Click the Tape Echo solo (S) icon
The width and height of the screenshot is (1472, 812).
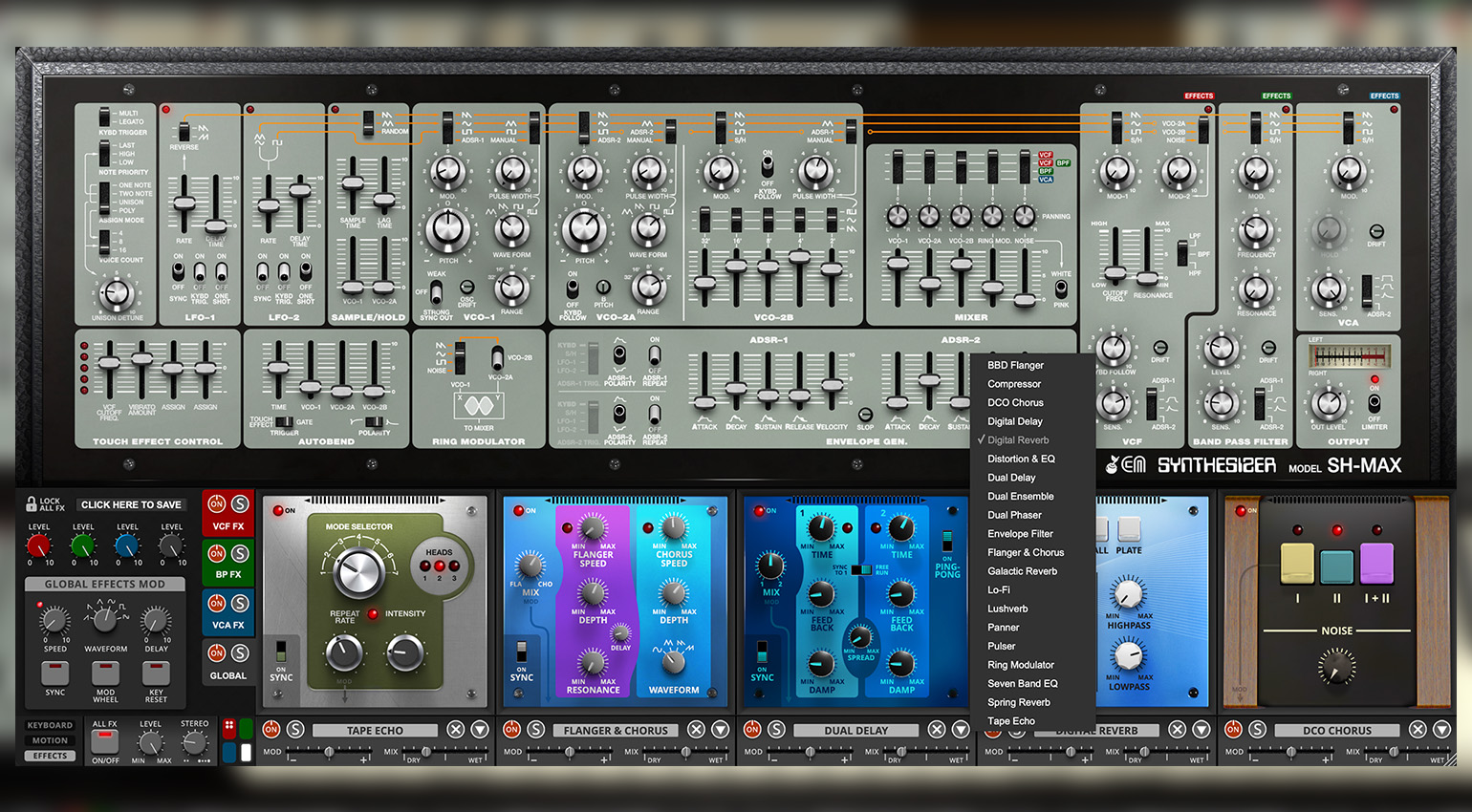point(295,730)
